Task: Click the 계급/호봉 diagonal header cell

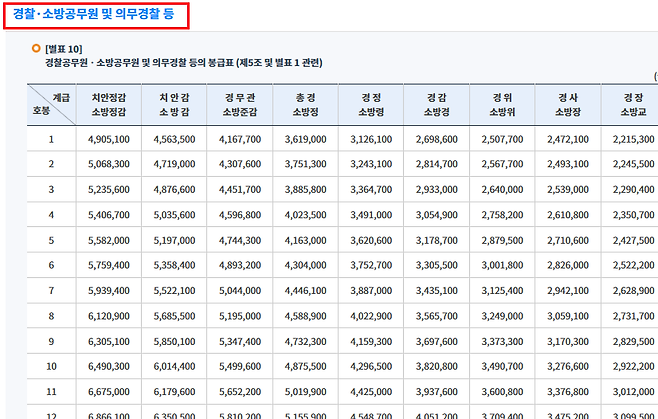Action: [x=52, y=104]
